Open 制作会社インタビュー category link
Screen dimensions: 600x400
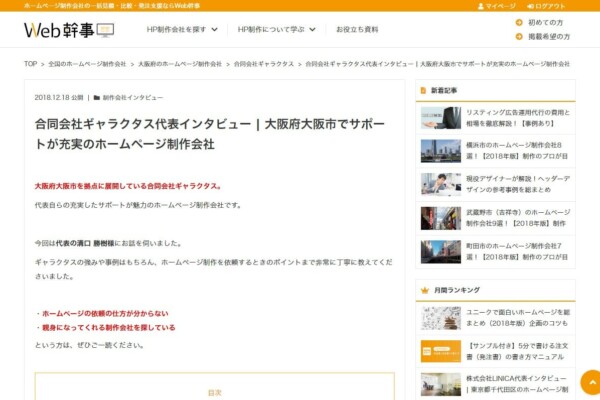click(x=133, y=98)
